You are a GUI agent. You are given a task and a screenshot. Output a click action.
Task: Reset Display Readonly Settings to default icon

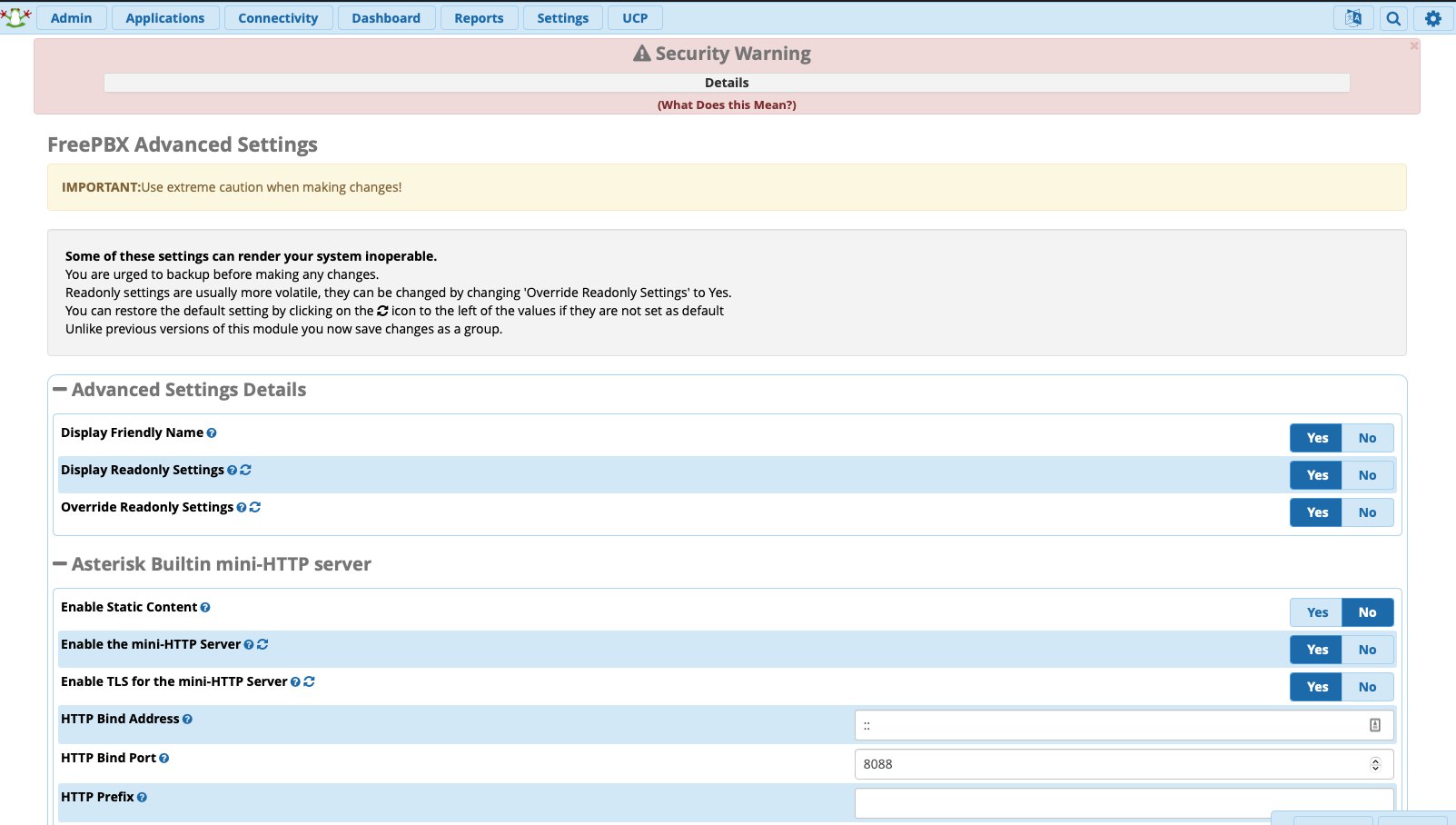pos(246,470)
